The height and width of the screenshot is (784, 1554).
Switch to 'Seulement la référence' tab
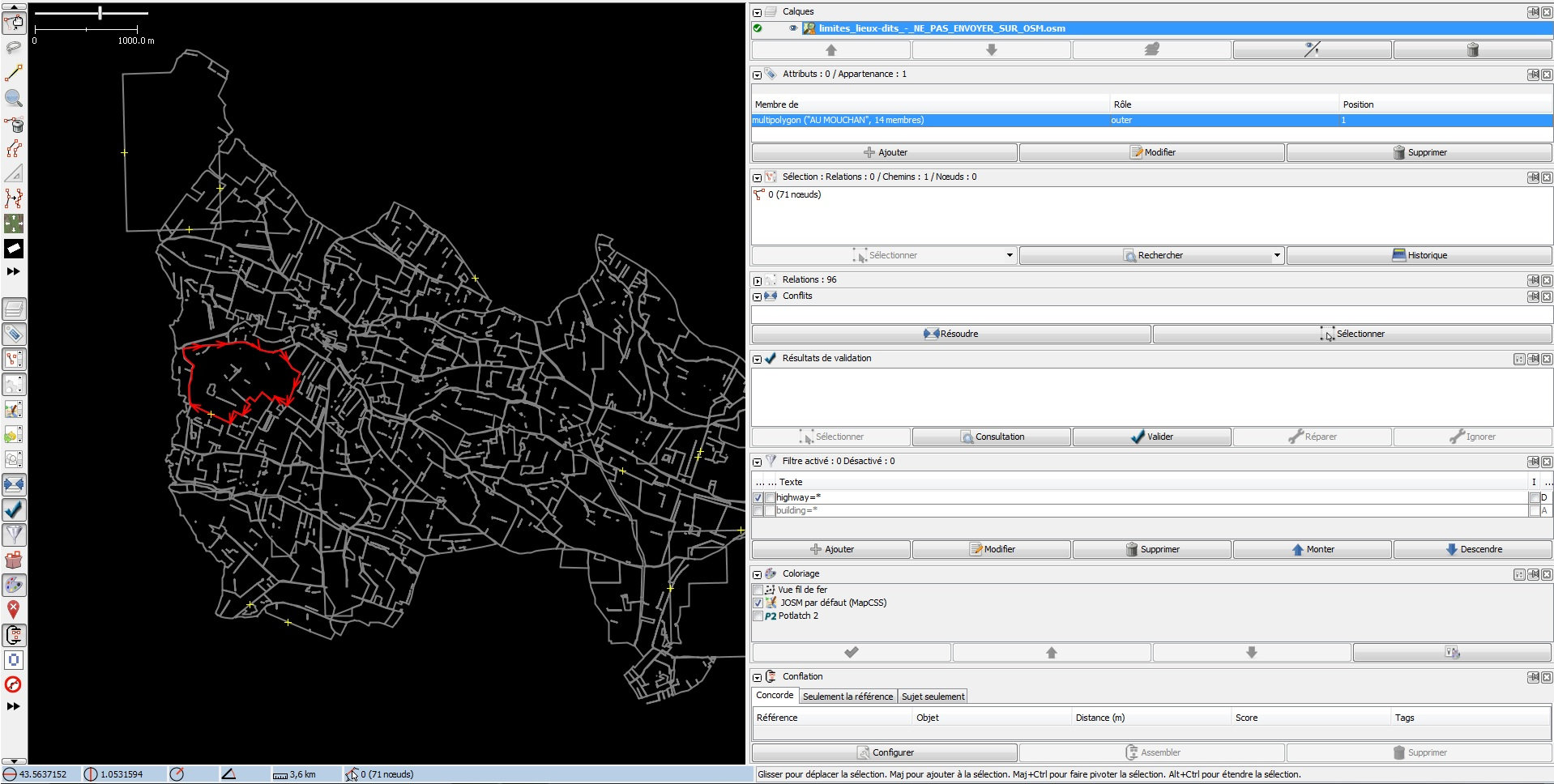[x=847, y=697]
